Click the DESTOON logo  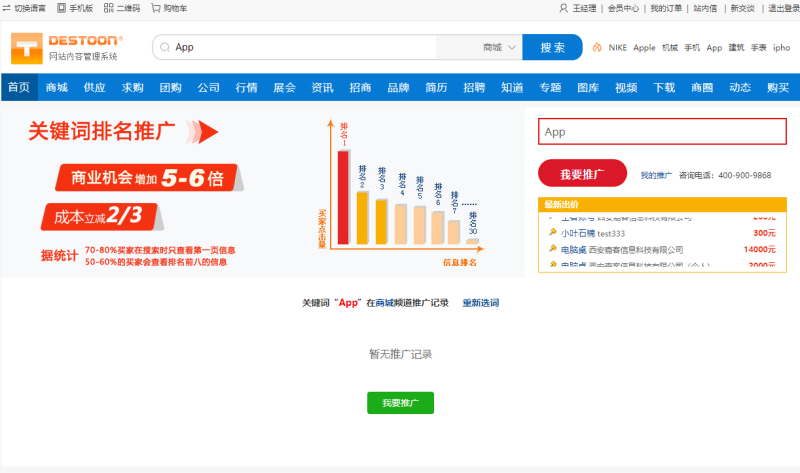point(67,48)
